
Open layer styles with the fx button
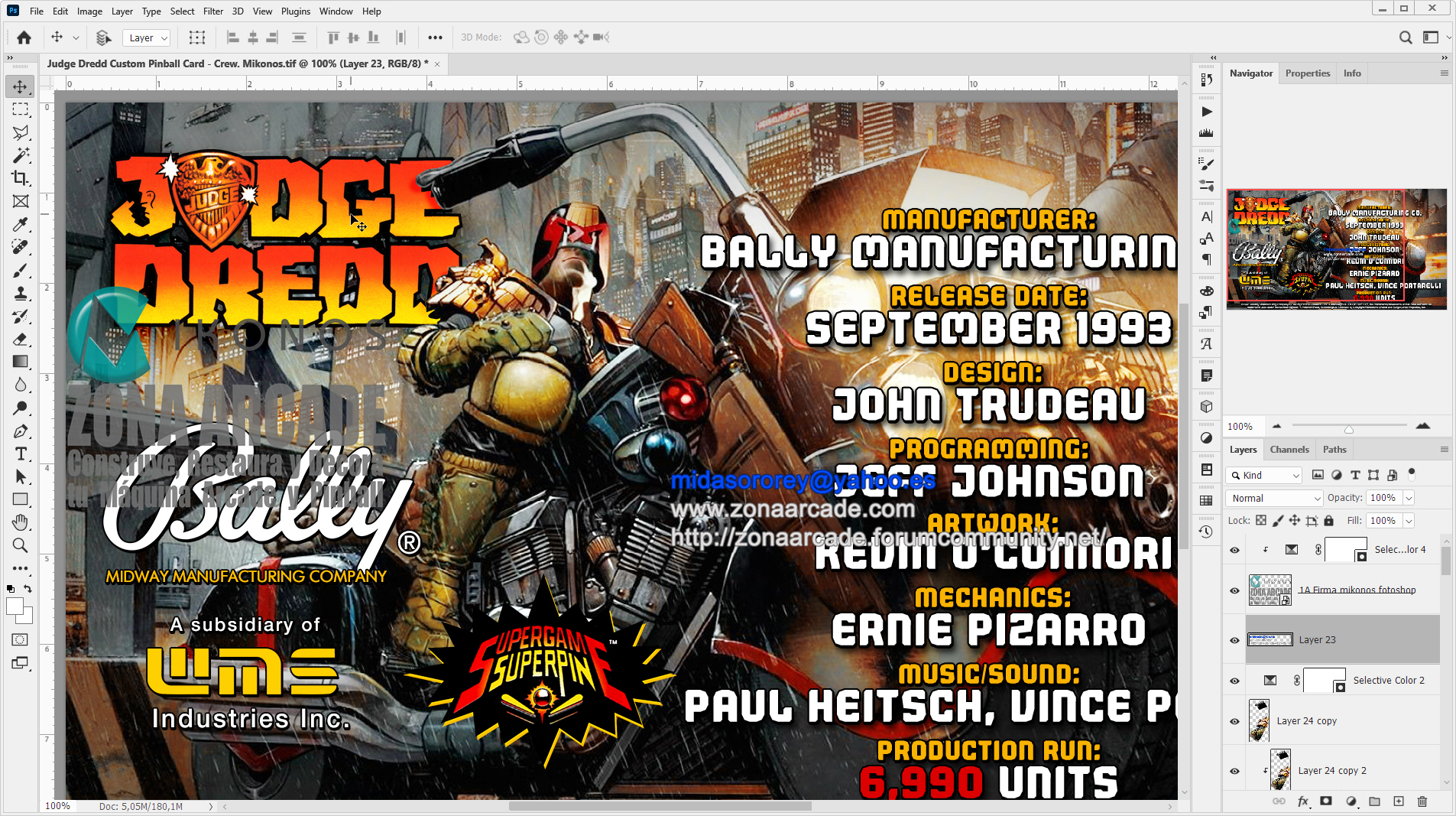1302,801
